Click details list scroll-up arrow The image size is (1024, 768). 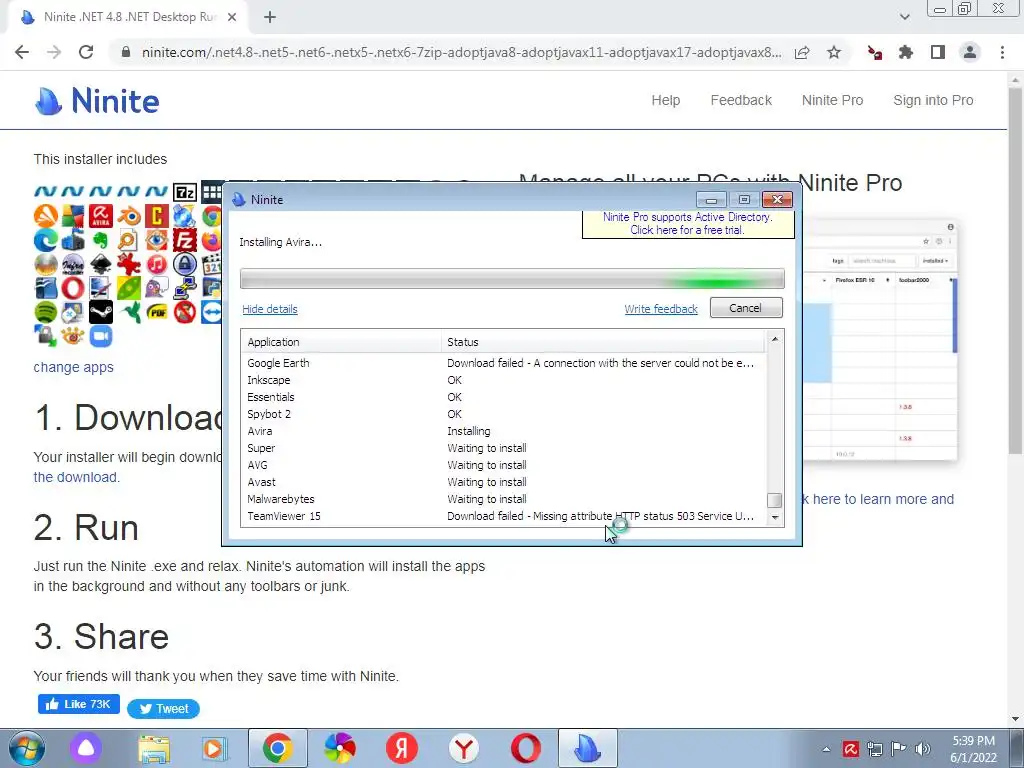click(x=775, y=338)
